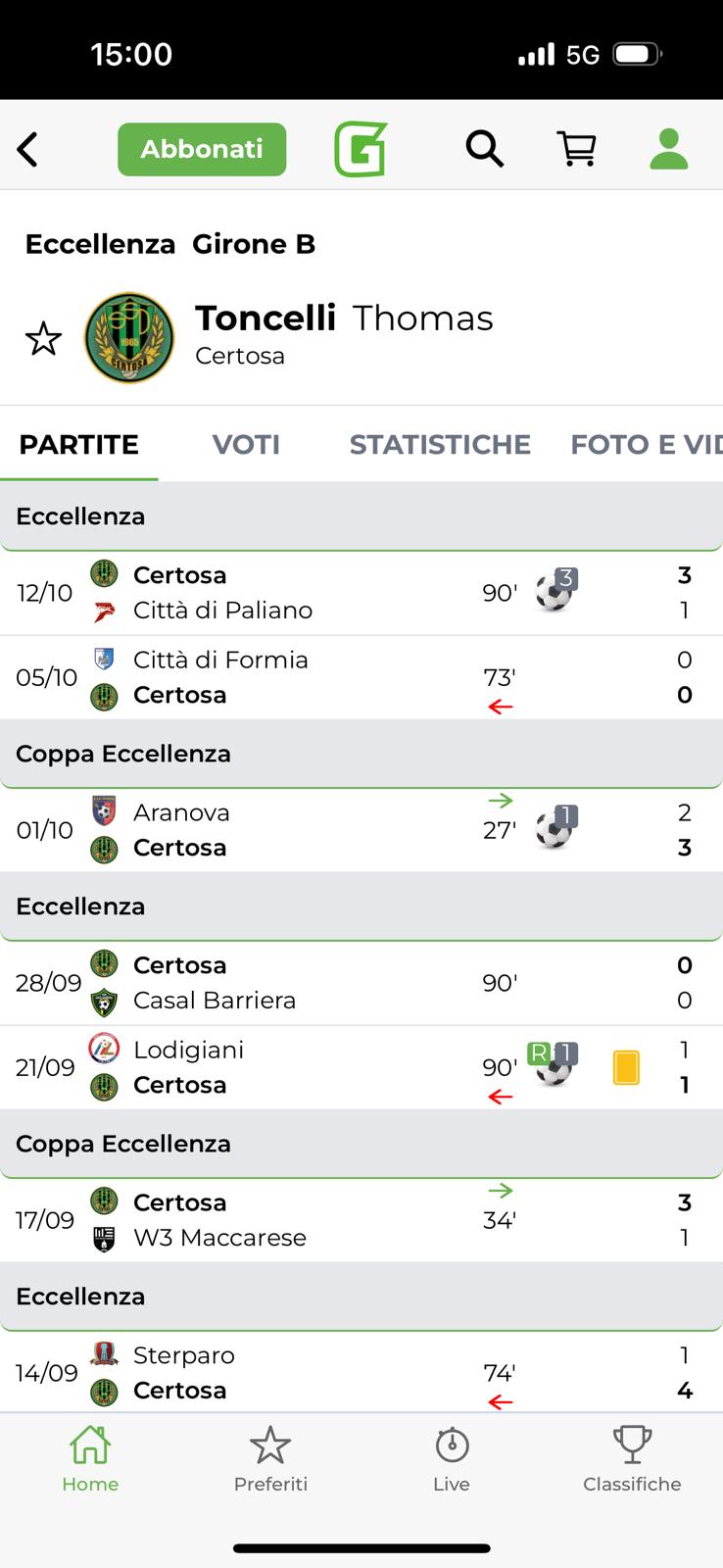Open the search magnifier icon
The image size is (723, 1568).
[x=484, y=149]
